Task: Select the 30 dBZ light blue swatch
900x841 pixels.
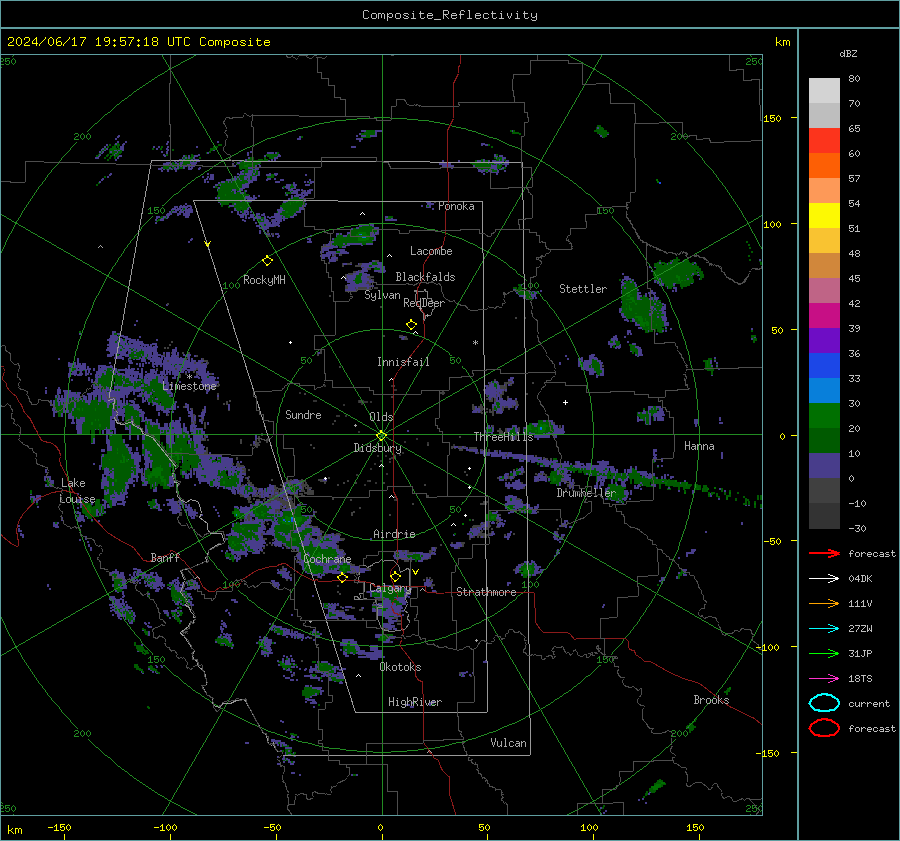Action: pos(824,390)
